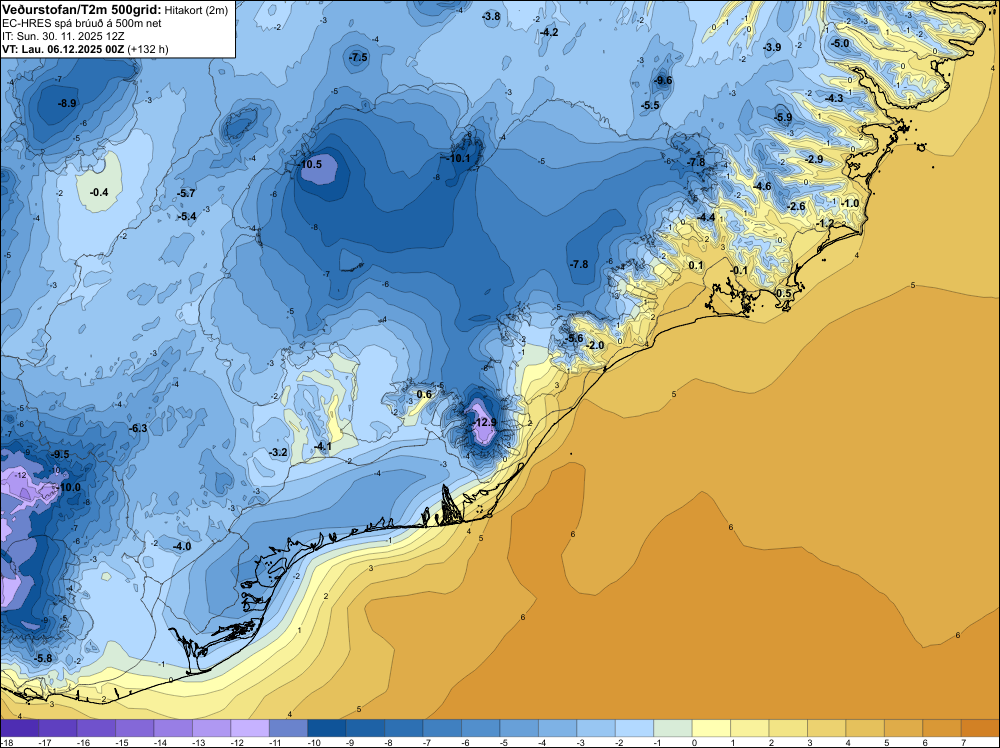Click the -5.7 temperature value
This screenshot has width=1000, height=748.
[x=186, y=193]
